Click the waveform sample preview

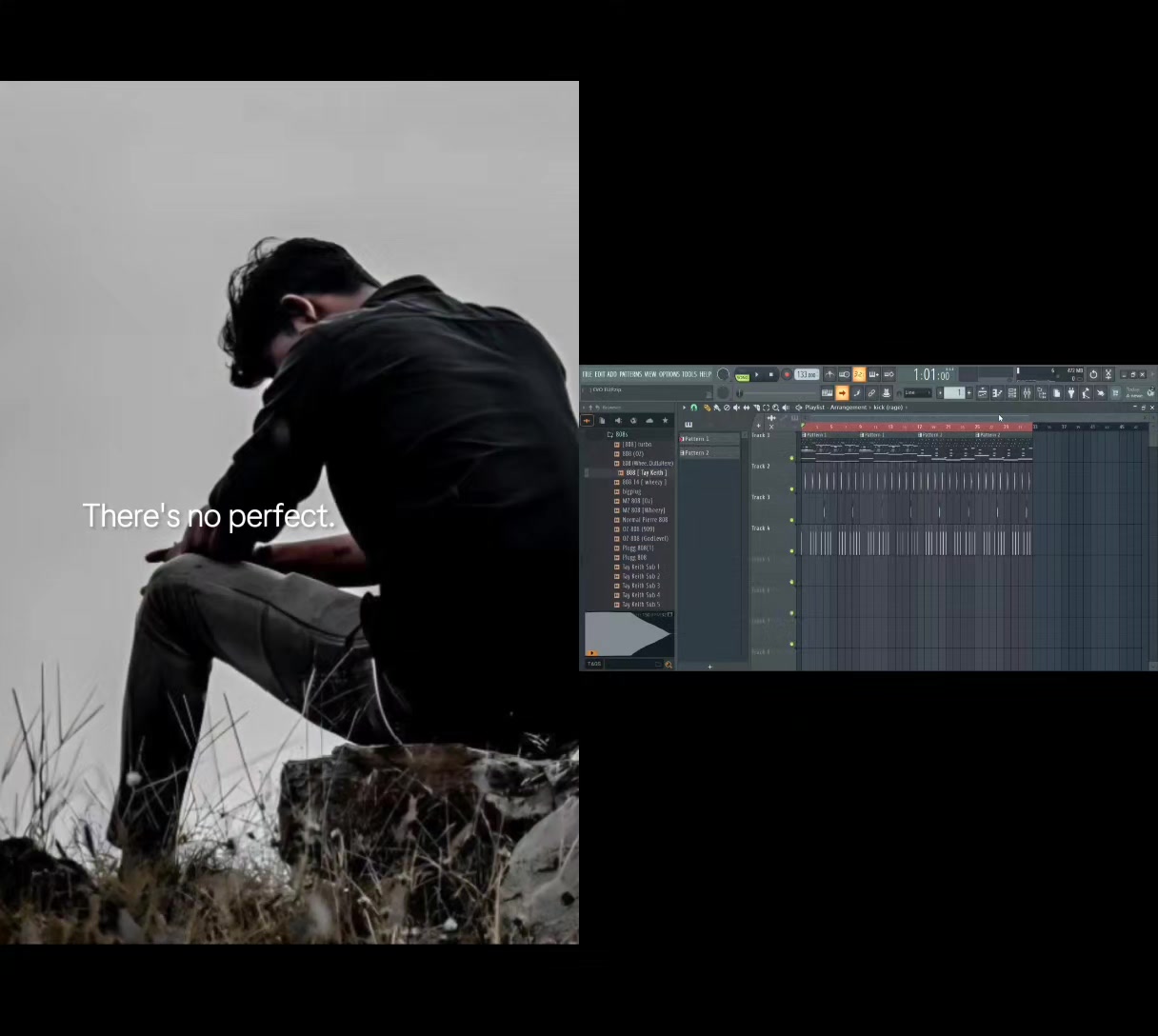click(629, 633)
